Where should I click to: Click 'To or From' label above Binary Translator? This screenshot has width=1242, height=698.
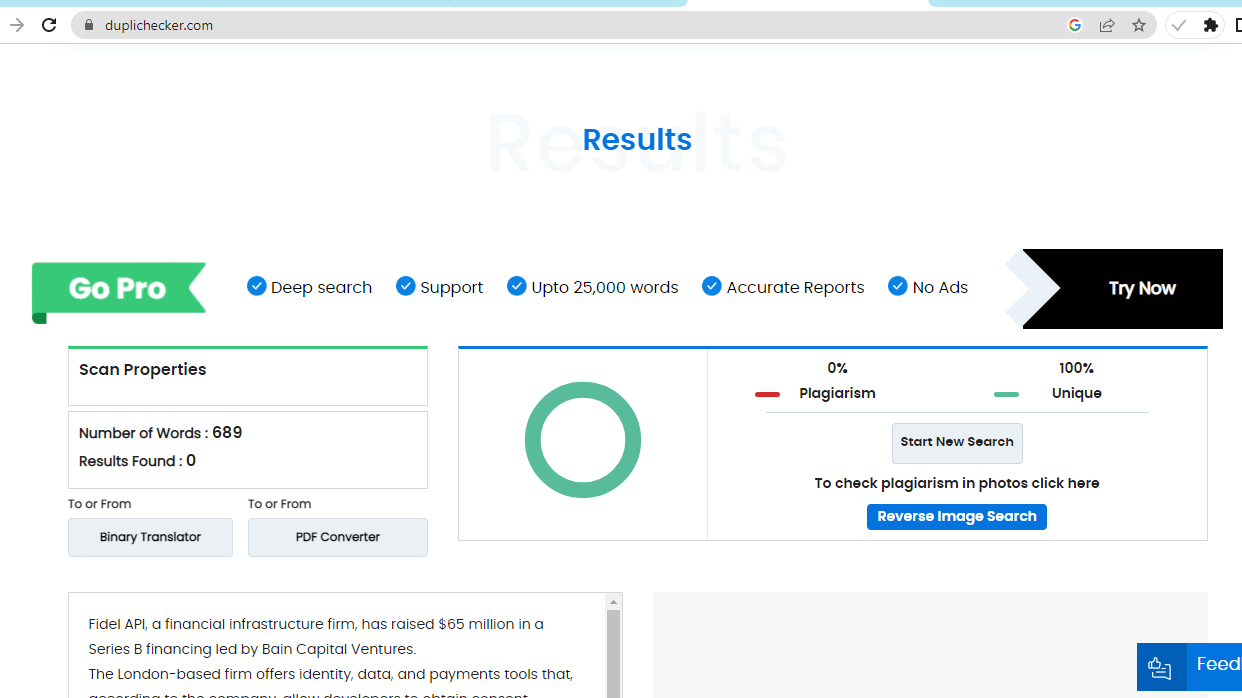click(99, 504)
